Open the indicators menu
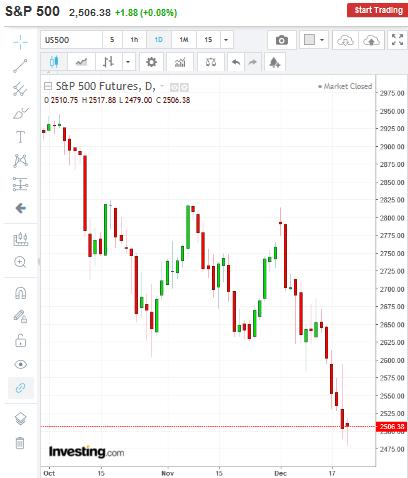The width and height of the screenshot is (408, 478). [x=180, y=62]
